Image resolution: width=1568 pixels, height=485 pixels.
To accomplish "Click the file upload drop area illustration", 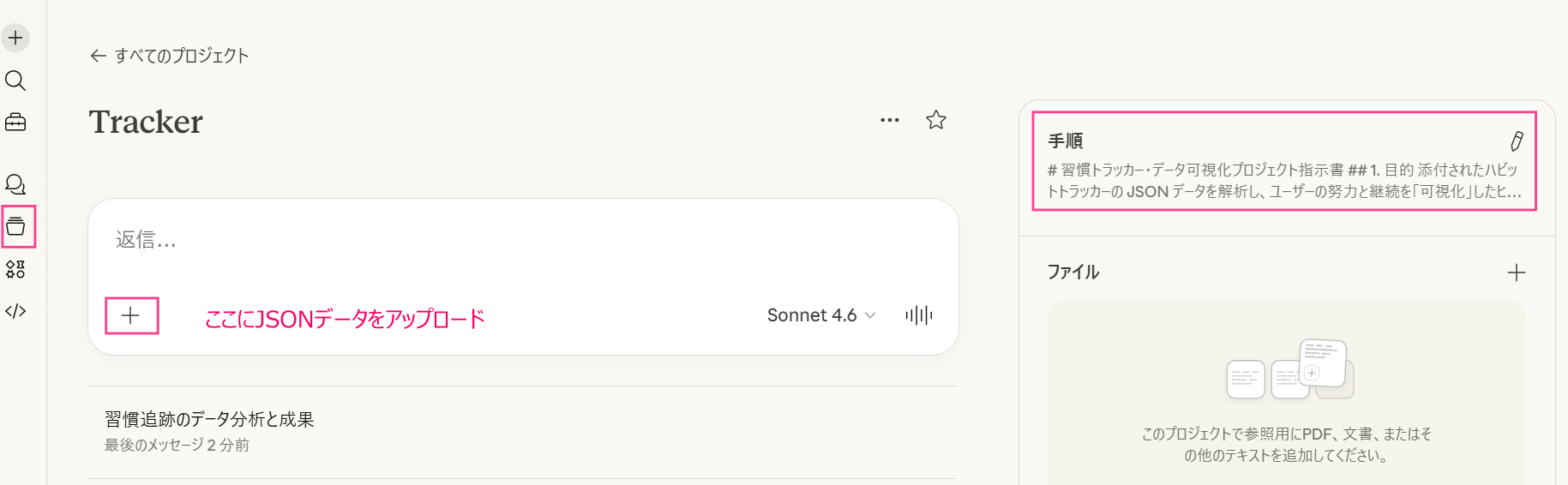I will tap(1290, 369).
